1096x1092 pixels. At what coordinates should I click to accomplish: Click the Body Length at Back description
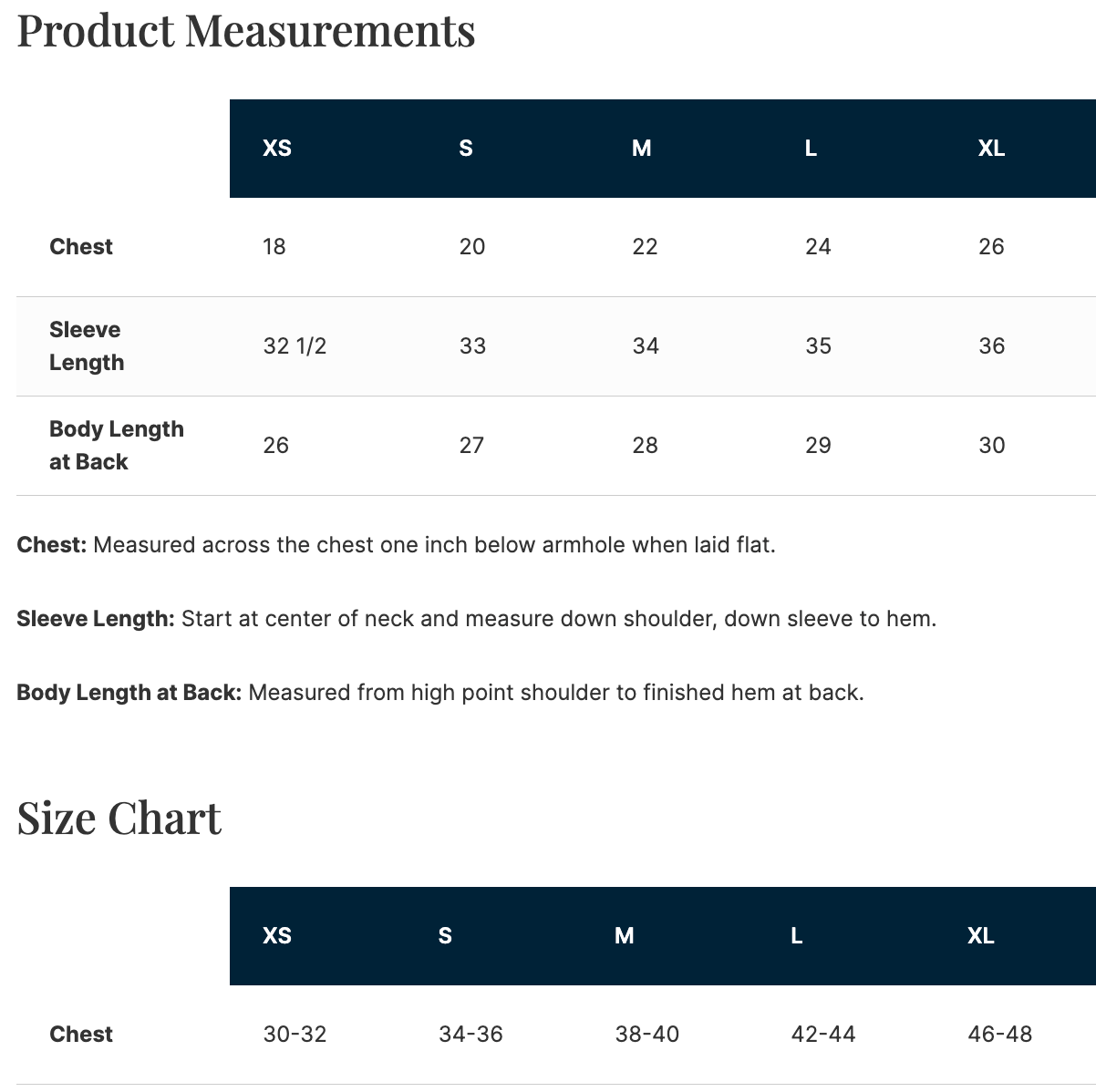[x=440, y=693]
